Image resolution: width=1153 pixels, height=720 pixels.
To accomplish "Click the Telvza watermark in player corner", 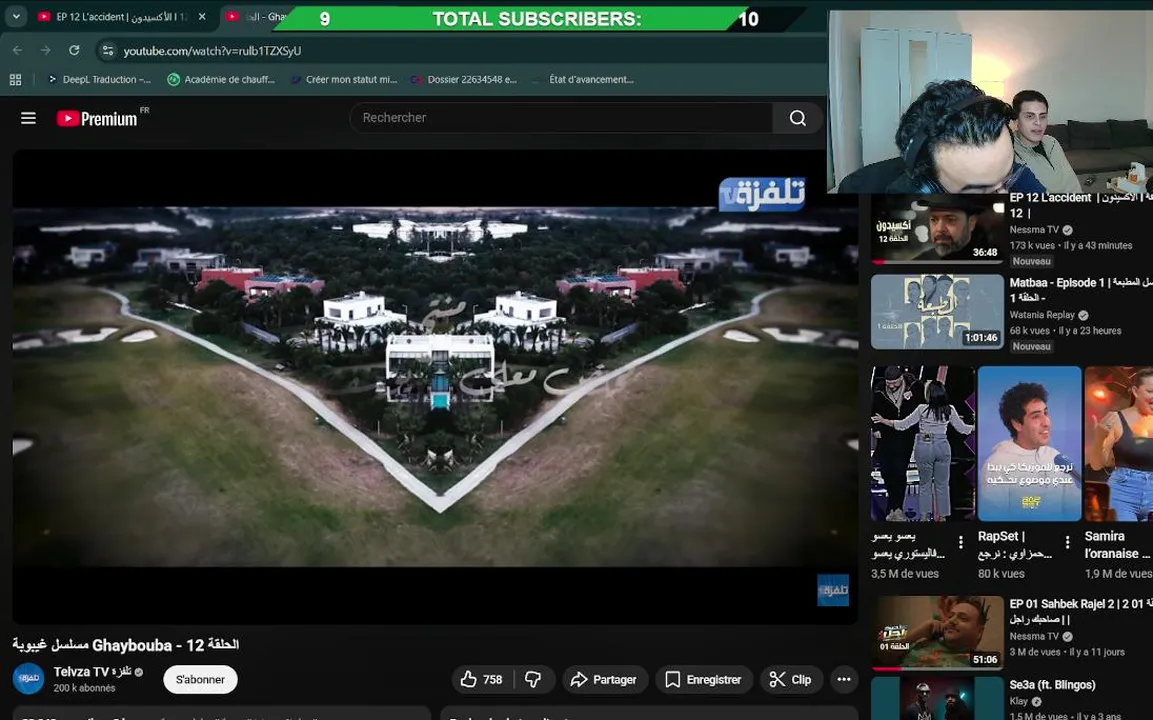I will point(833,590).
